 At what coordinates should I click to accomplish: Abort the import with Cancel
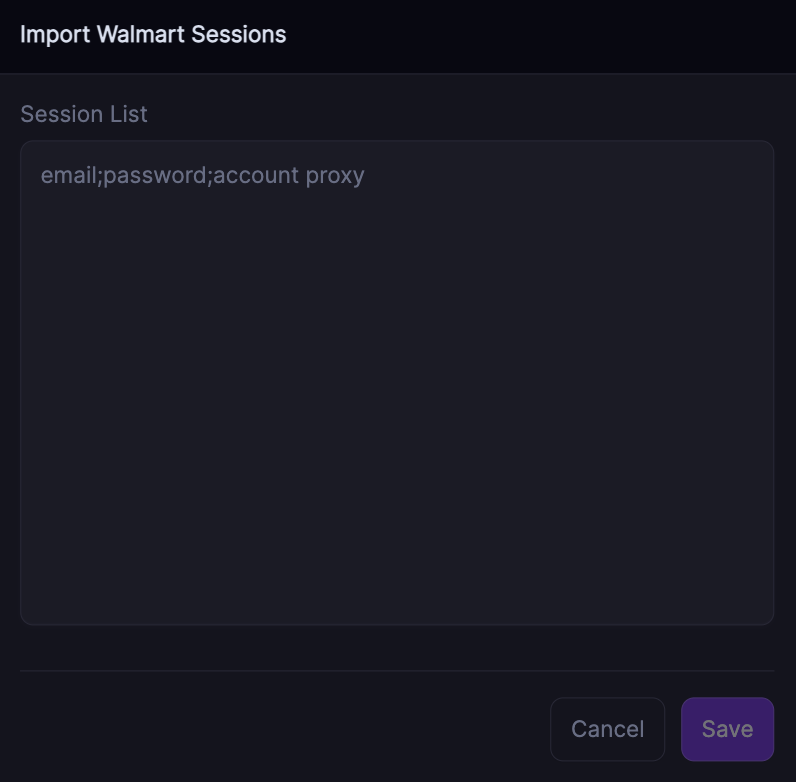tap(607, 729)
